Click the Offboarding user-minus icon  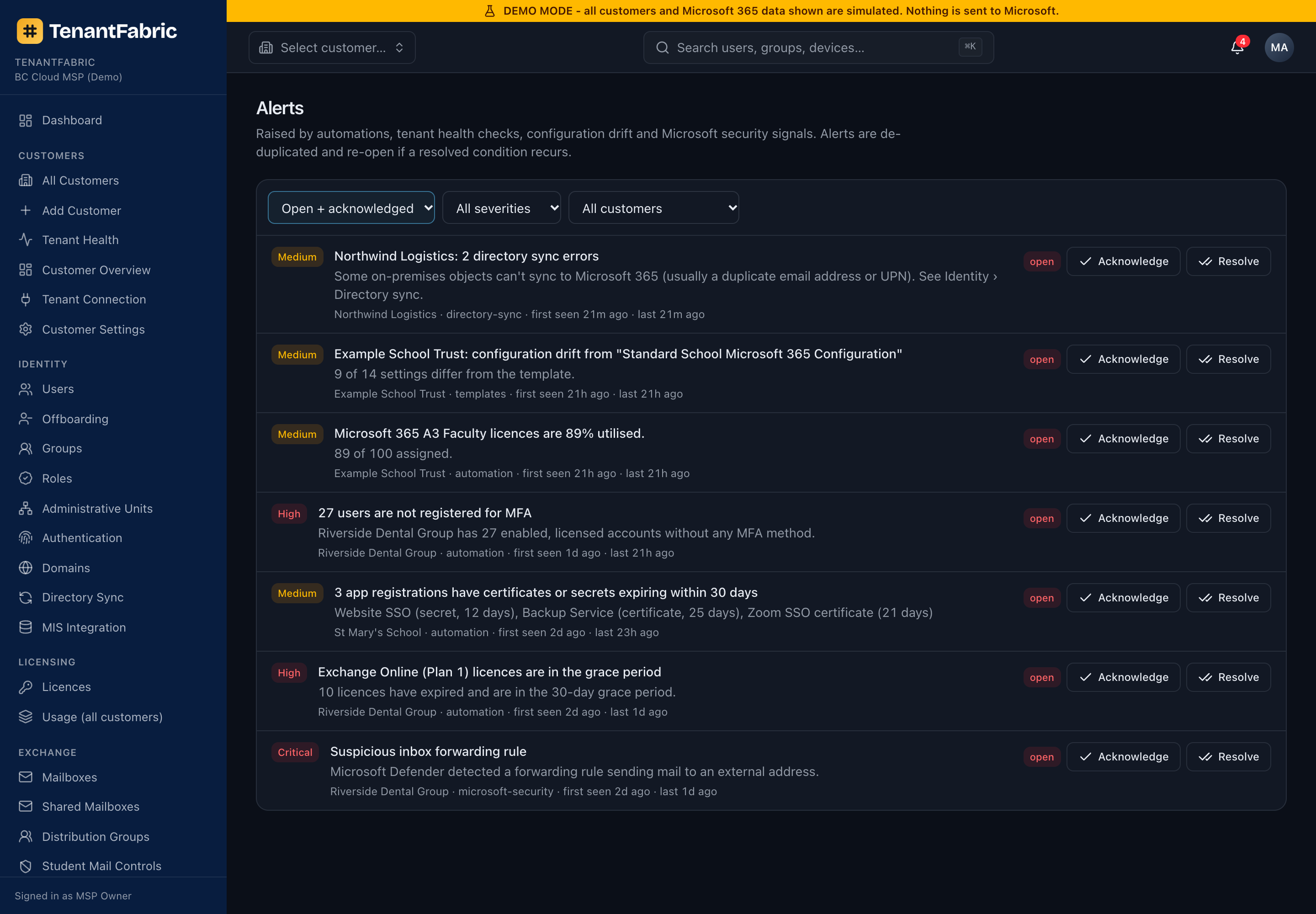[x=25, y=419]
